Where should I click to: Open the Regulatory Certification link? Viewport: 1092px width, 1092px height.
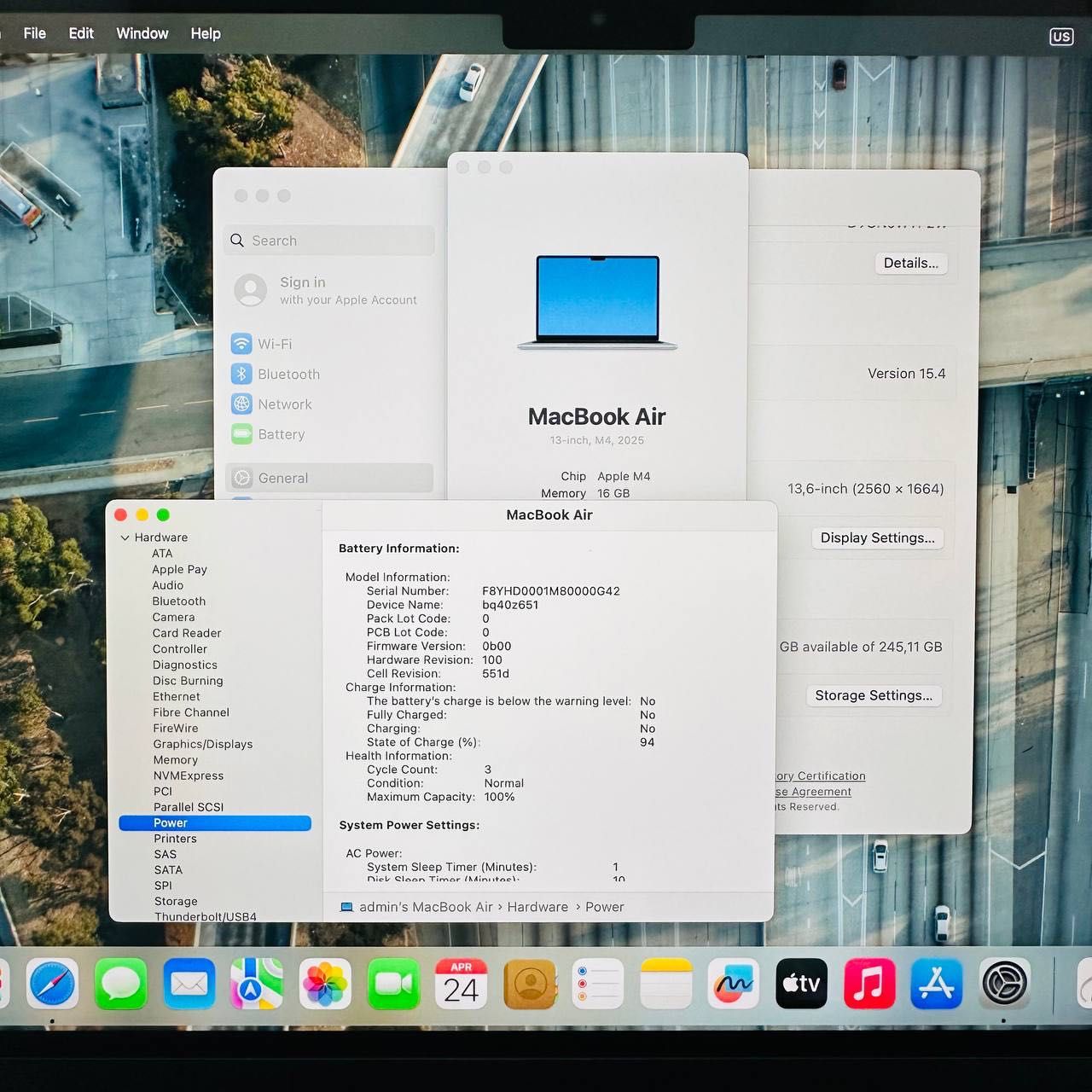click(x=821, y=776)
